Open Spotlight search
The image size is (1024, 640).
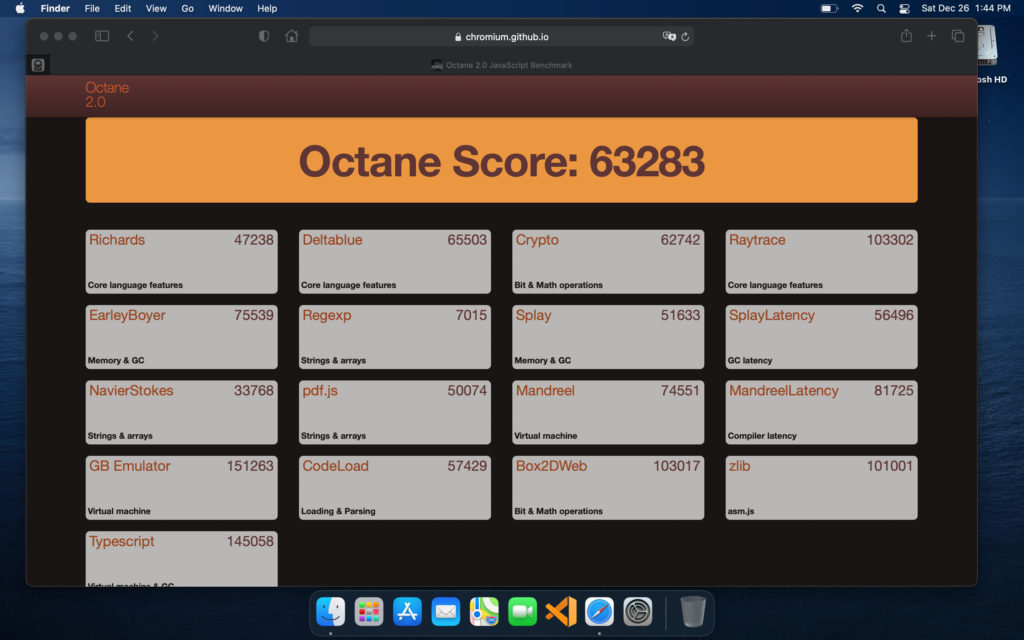pos(881,8)
